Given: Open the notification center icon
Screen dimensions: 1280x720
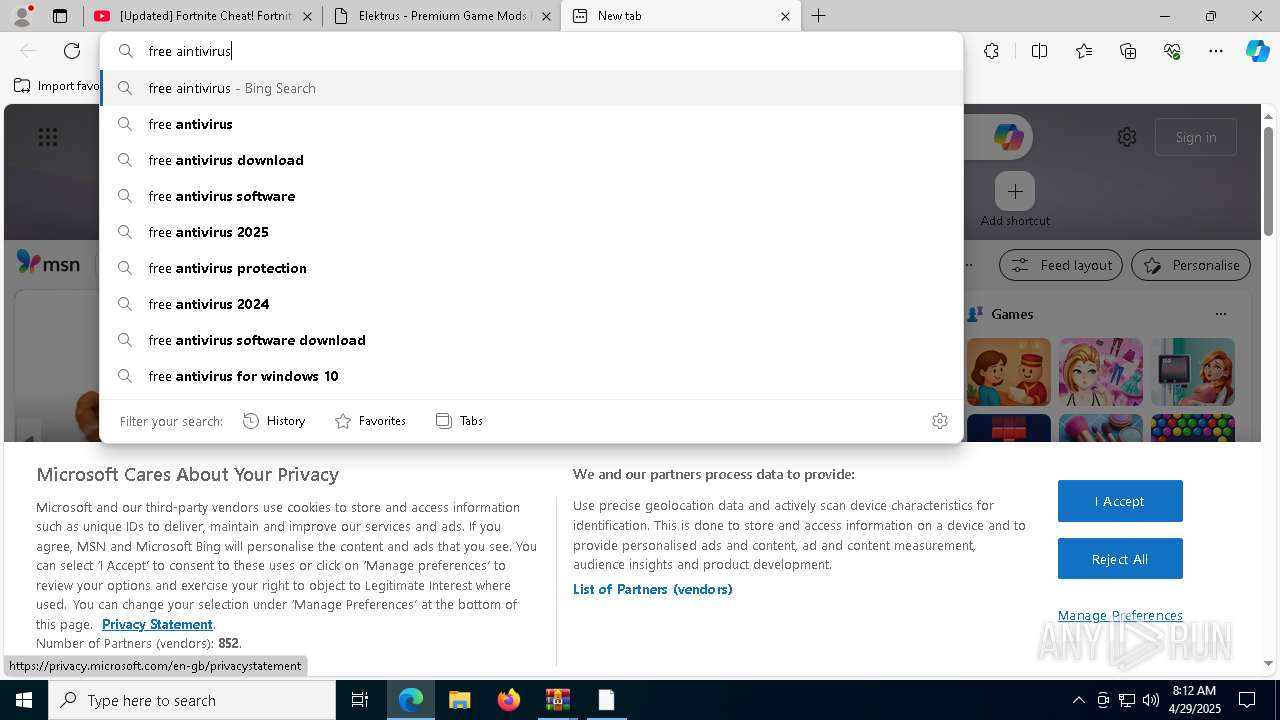Looking at the screenshot, I should pos(1247,700).
